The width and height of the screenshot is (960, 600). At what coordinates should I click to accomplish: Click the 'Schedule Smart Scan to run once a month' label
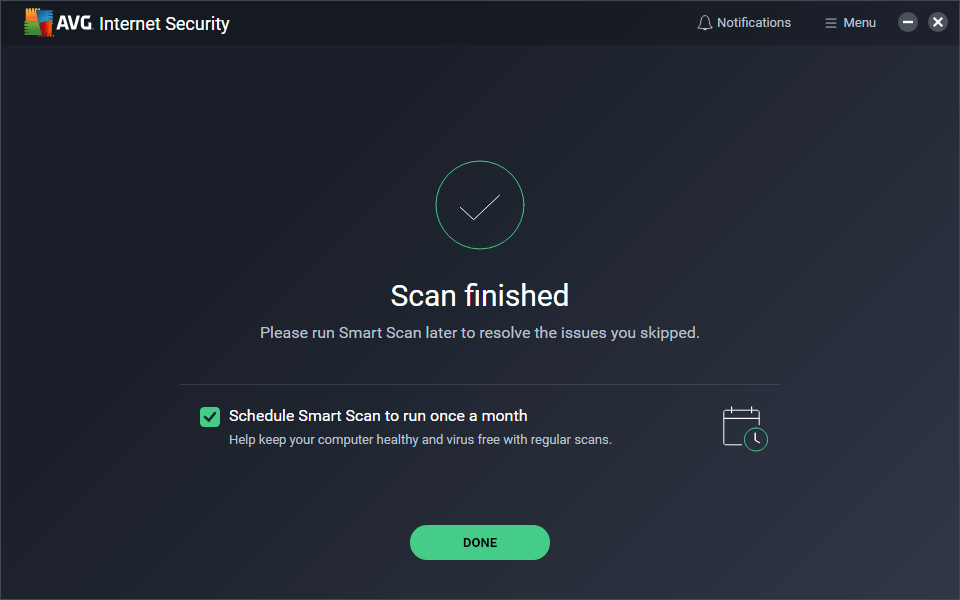click(x=378, y=416)
